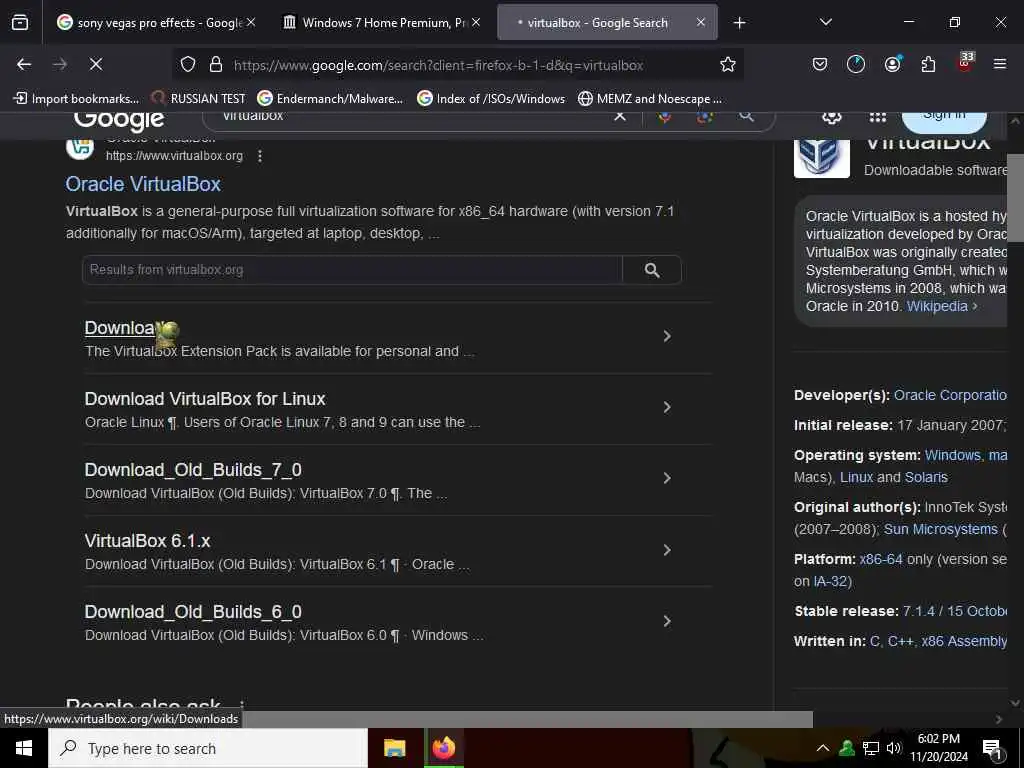The height and width of the screenshot is (768, 1024).
Task: Open Endermanch/Malware bookmark
Action: point(330,99)
